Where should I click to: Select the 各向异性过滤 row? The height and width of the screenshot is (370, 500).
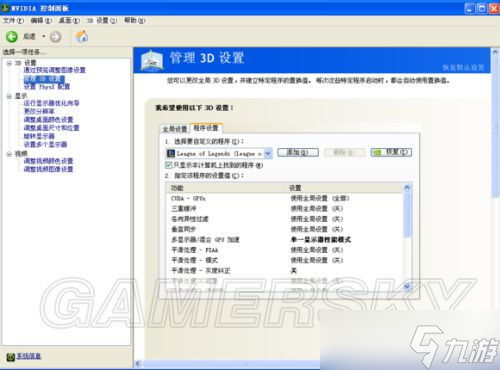tap(285, 219)
